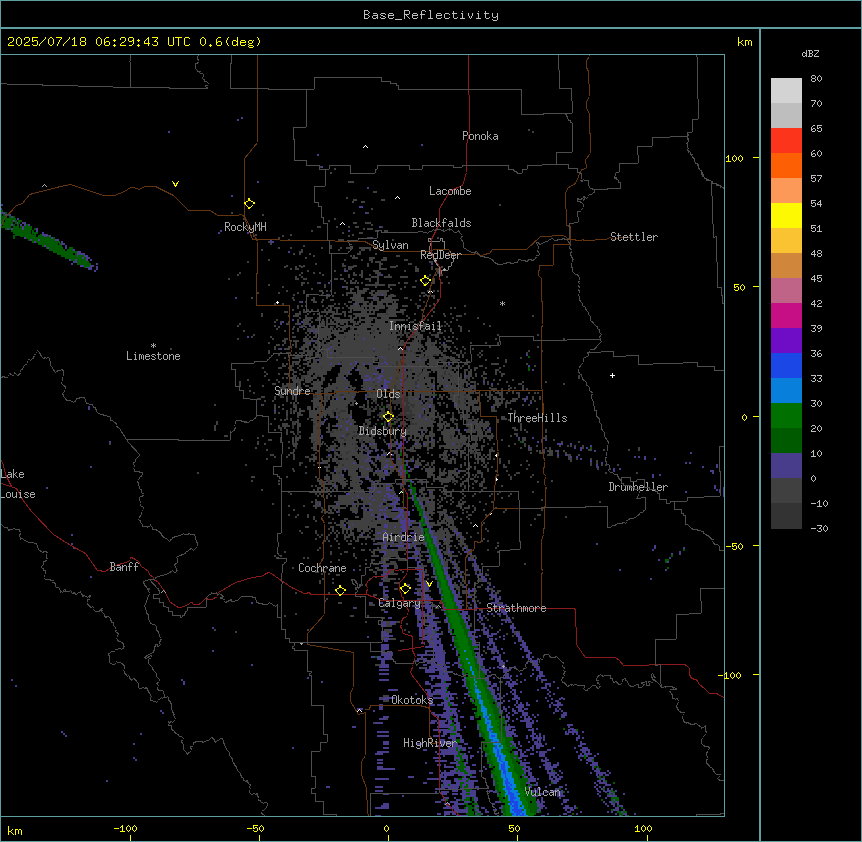The height and width of the screenshot is (842, 862).
Task: Click the Strathmore city label
Action: 516,608
